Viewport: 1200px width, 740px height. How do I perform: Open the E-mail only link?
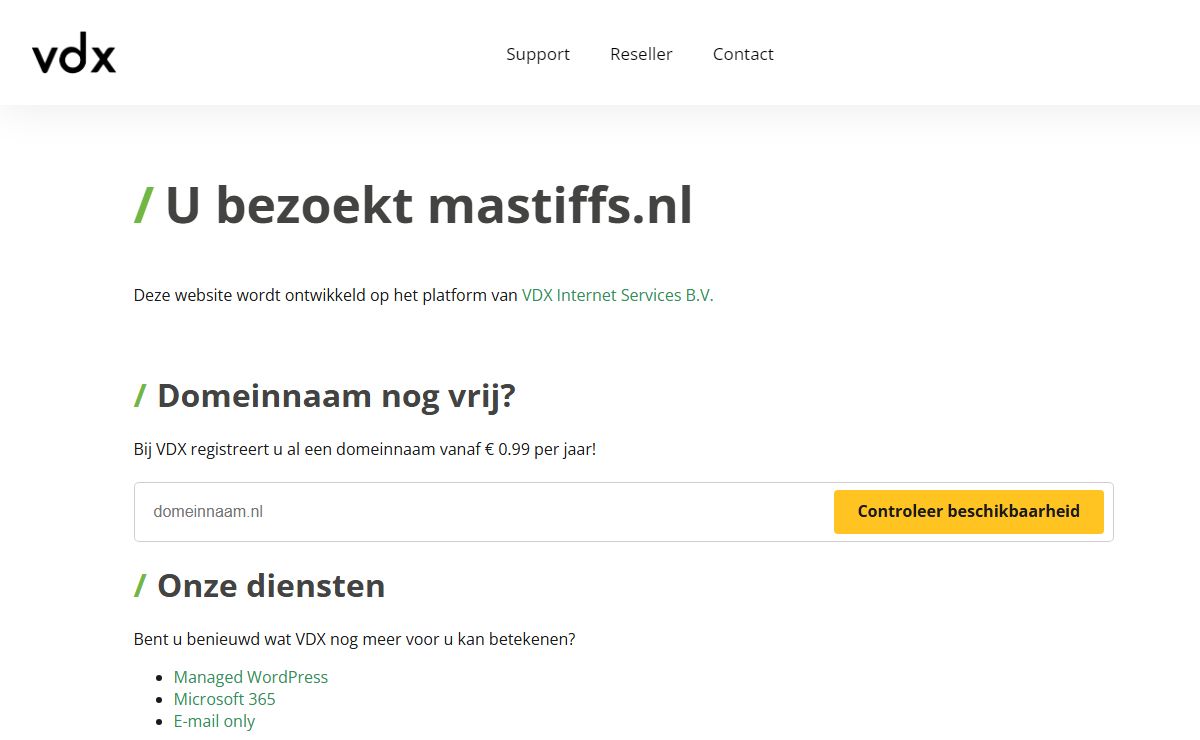click(x=214, y=721)
